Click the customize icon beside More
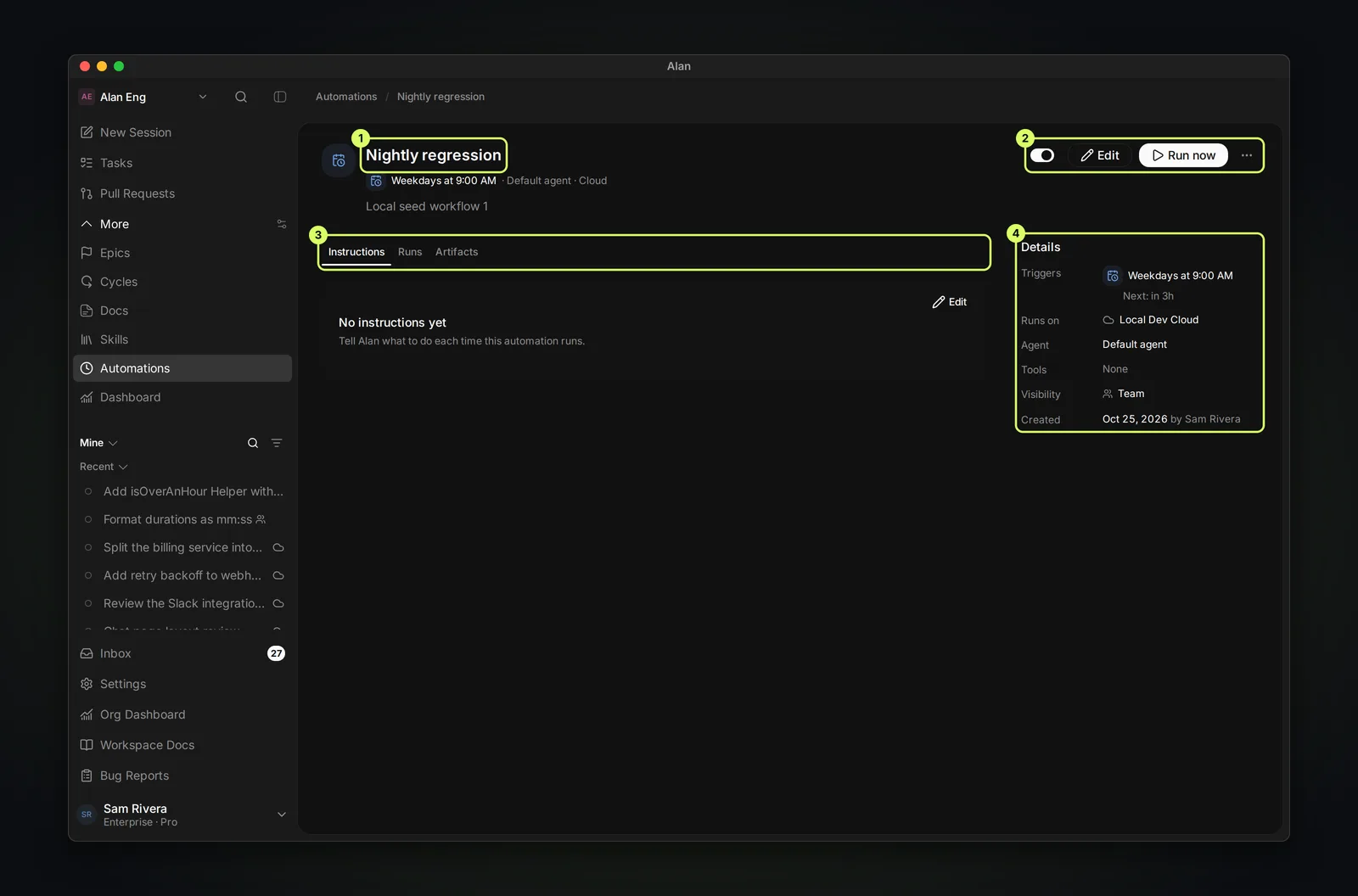The height and width of the screenshot is (896, 1358). pyautogui.click(x=282, y=224)
